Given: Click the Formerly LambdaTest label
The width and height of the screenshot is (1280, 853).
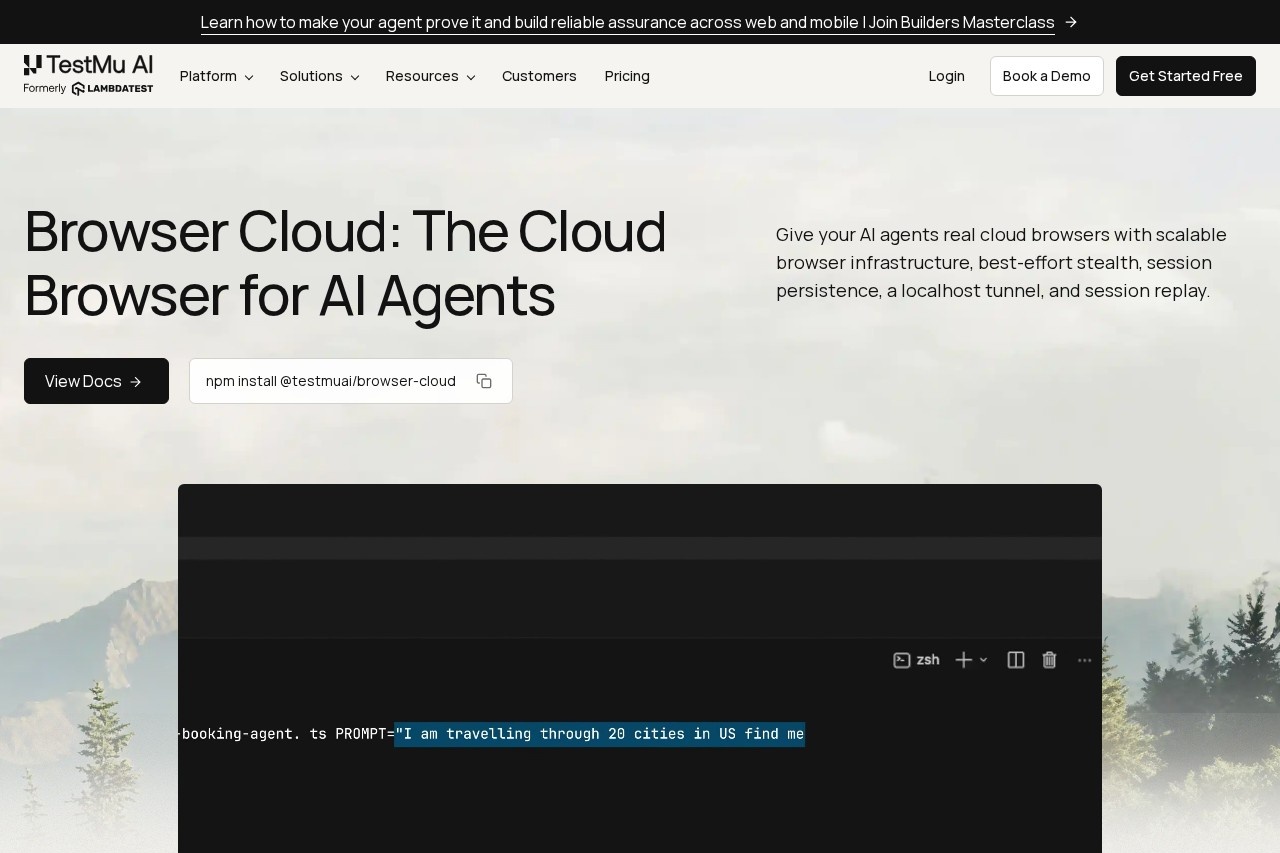Looking at the screenshot, I should (88, 88).
